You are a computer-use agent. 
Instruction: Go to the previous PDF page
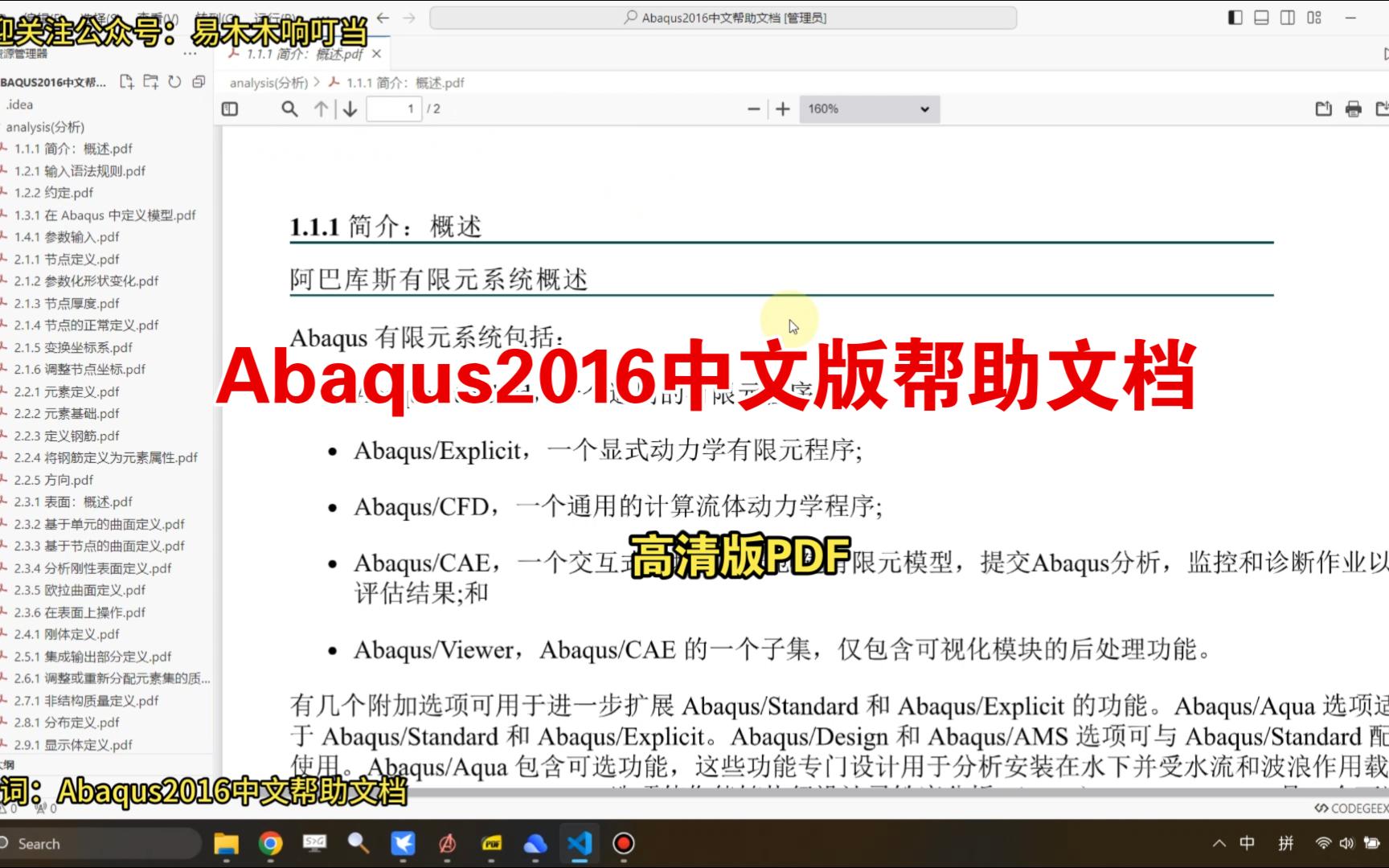point(321,108)
